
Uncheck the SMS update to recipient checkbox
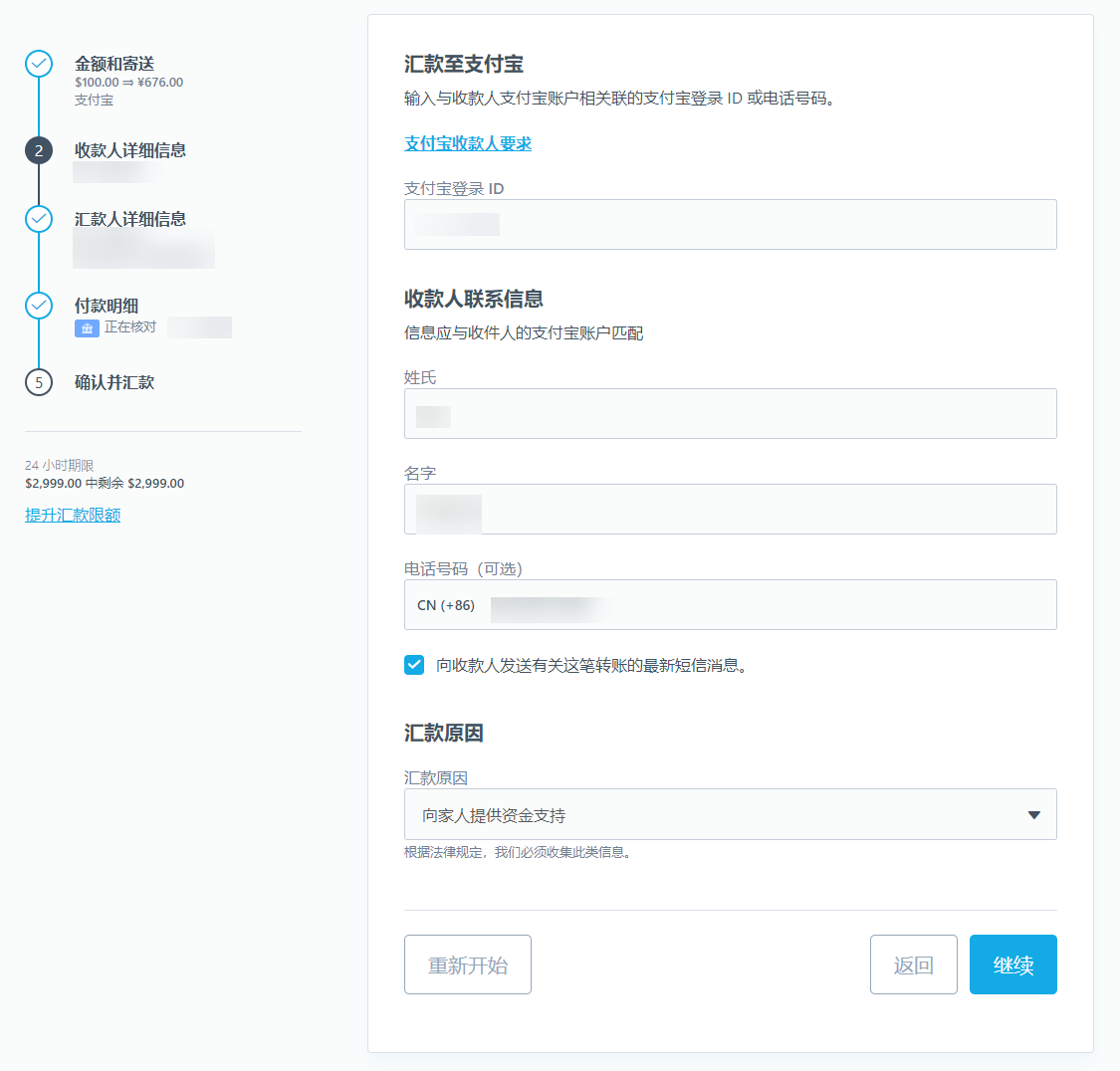pos(414,665)
